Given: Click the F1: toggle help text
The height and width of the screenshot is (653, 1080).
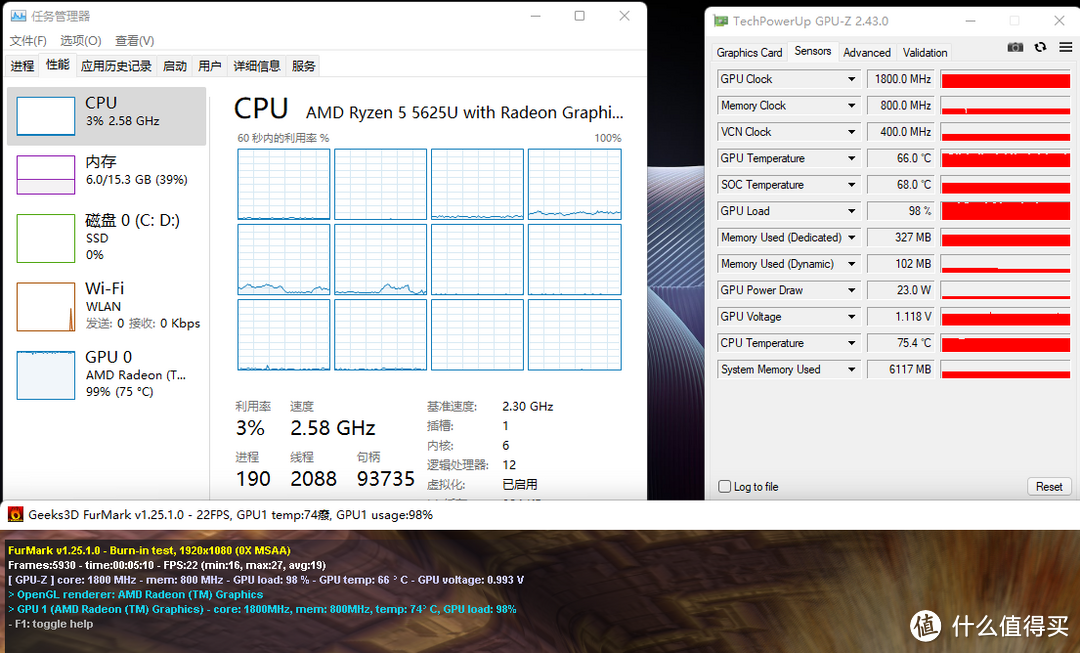Looking at the screenshot, I should (50, 624).
